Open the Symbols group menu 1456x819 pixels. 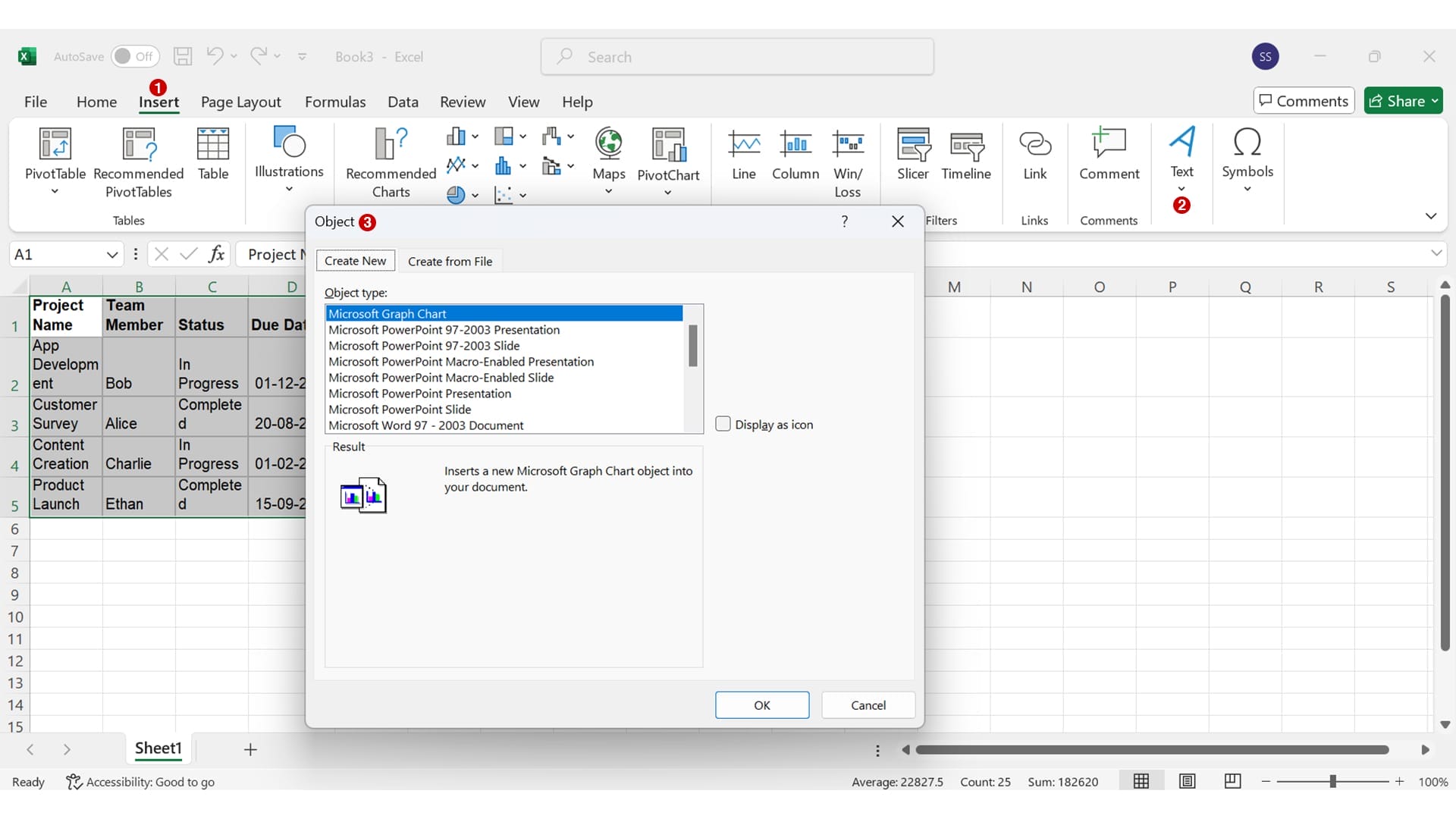coord(1247,159)
